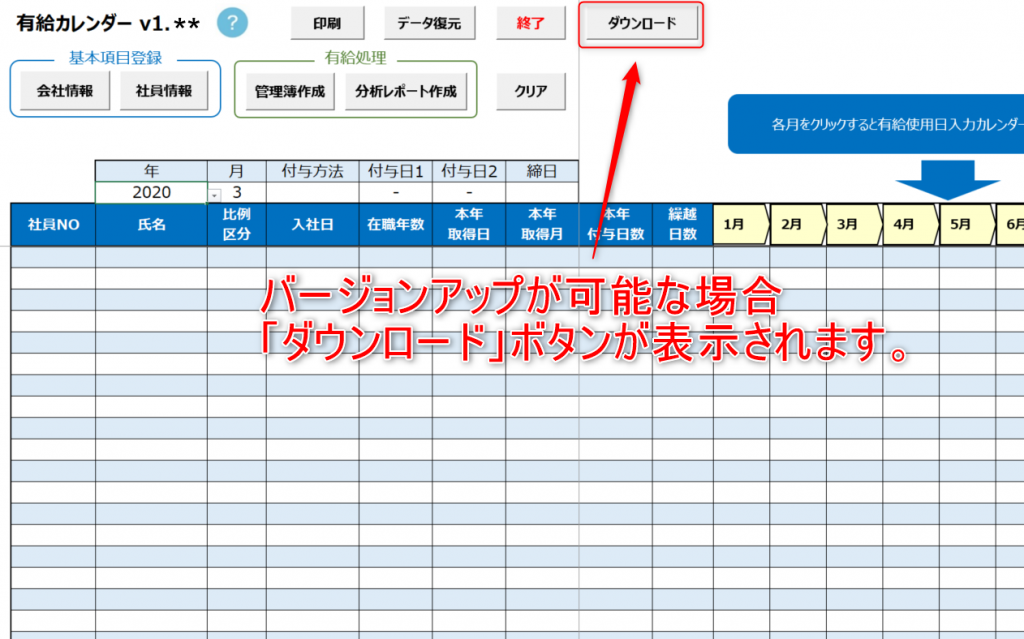This screenshot has height=639, width=1024.
Task: Select the 本年取得日 column header
Action: 469,224
